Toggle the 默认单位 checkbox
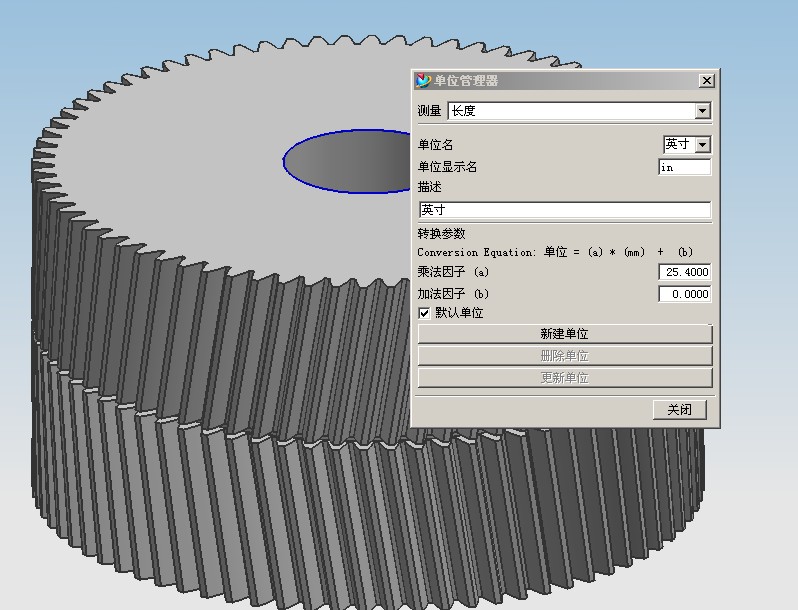 424,313
